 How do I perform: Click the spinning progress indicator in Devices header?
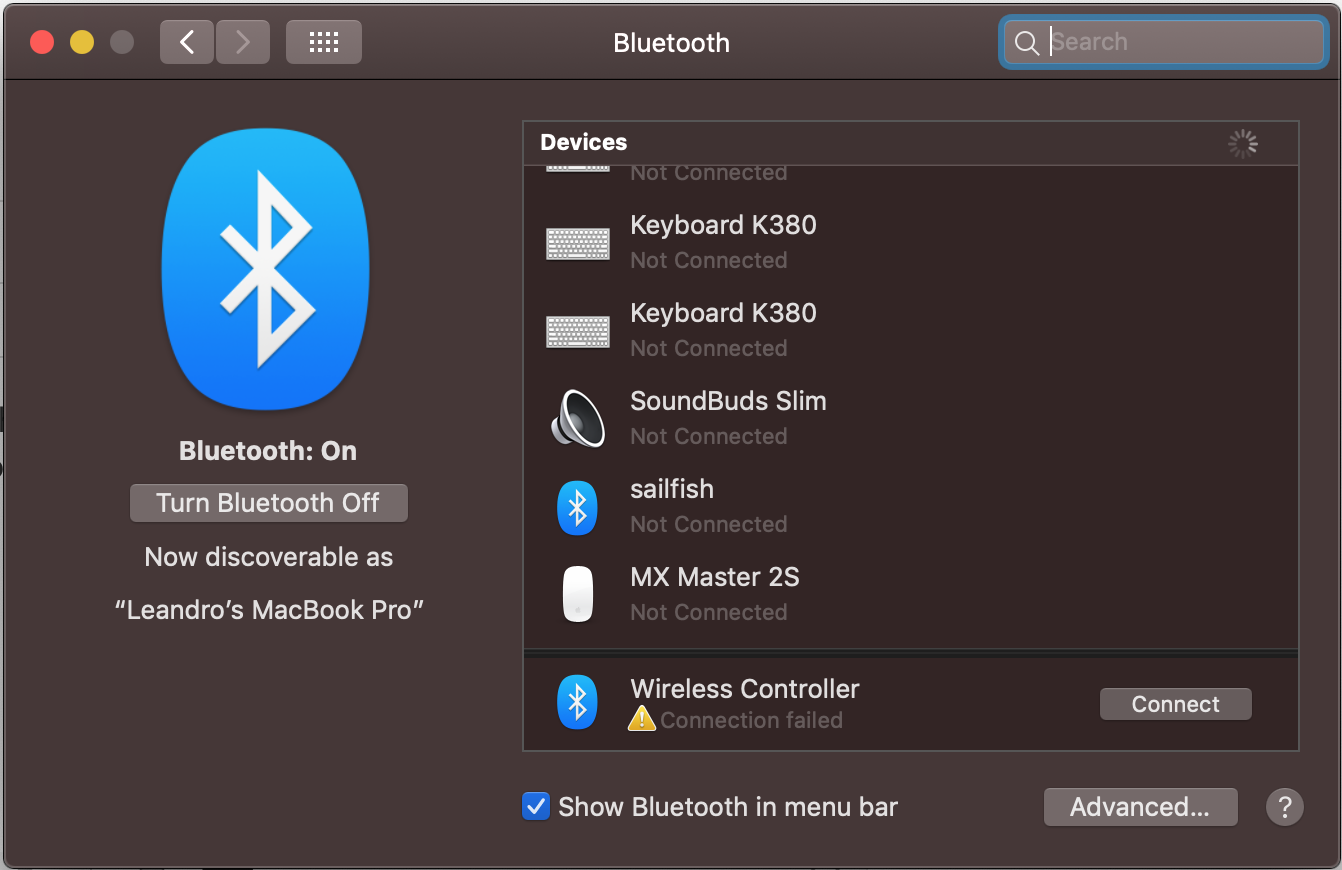pyautogui.click(x=1243, y=144)
